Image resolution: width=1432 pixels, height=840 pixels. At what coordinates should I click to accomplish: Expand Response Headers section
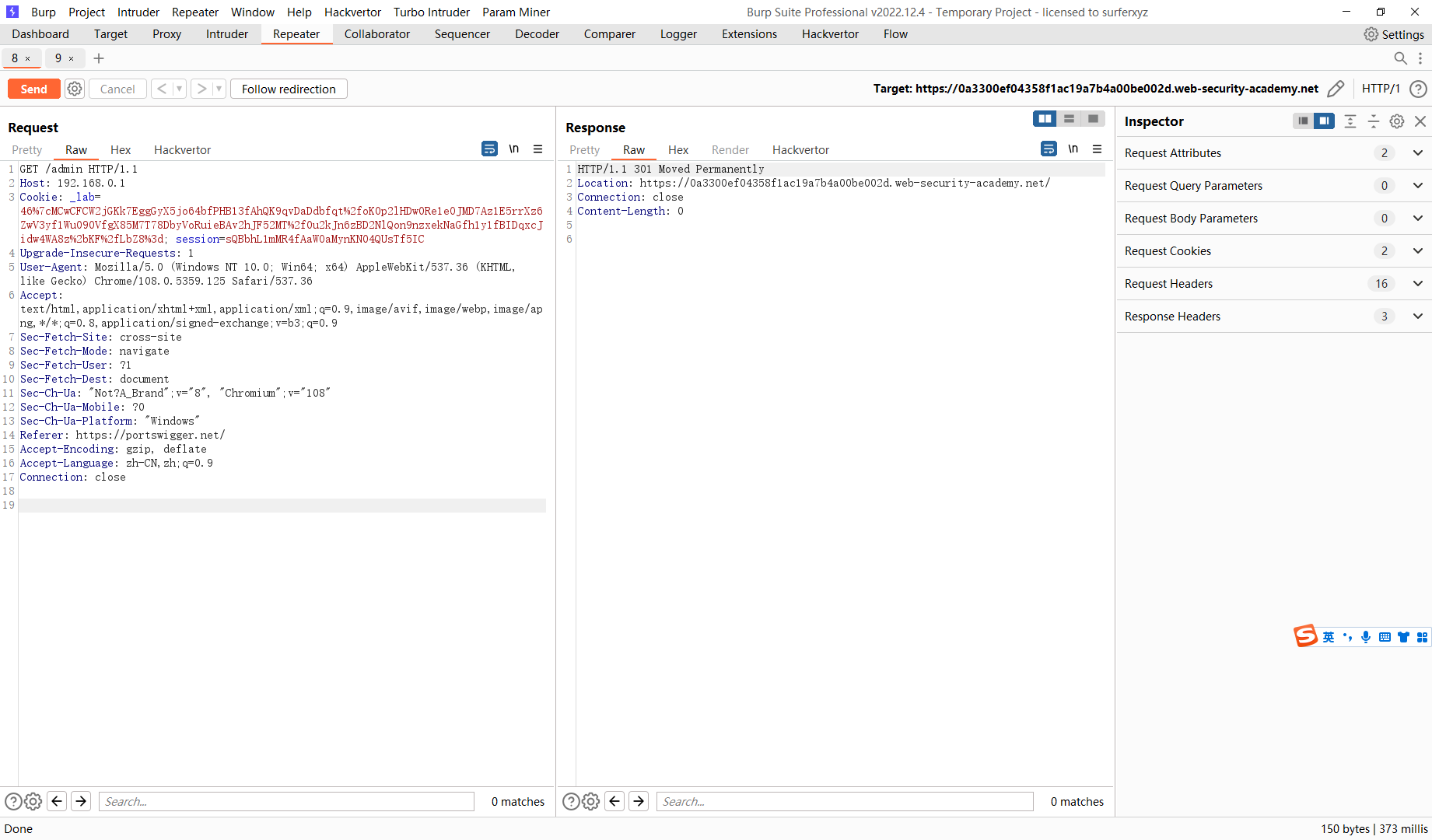1274,317
